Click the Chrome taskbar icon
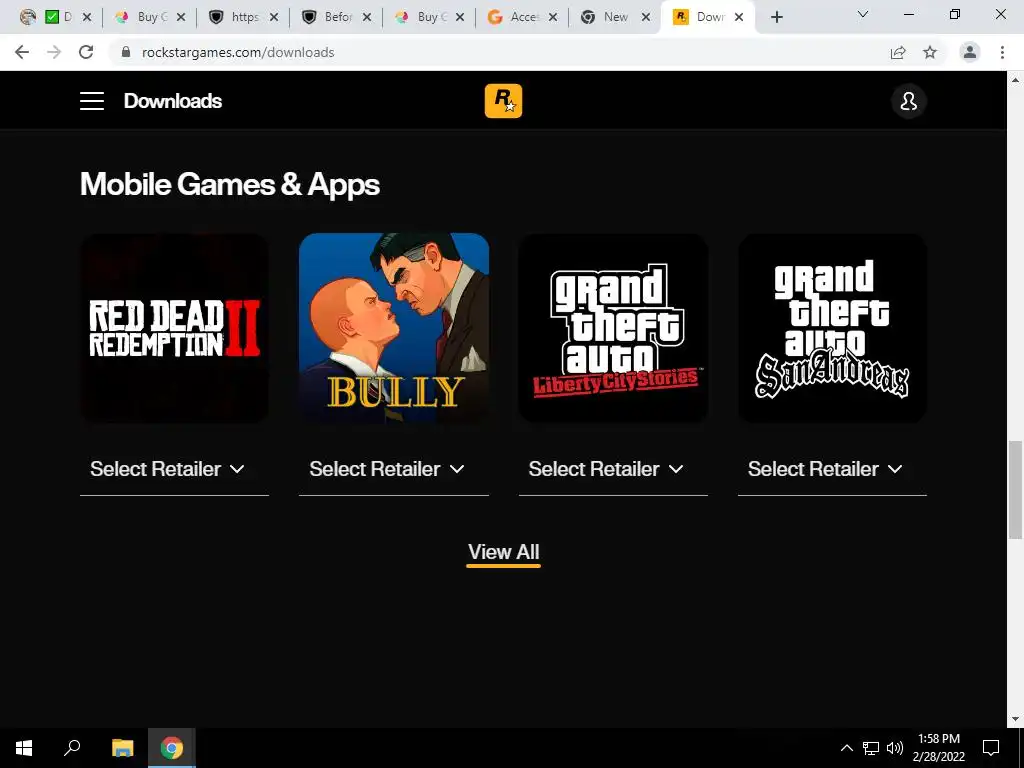 click(172, 748)
